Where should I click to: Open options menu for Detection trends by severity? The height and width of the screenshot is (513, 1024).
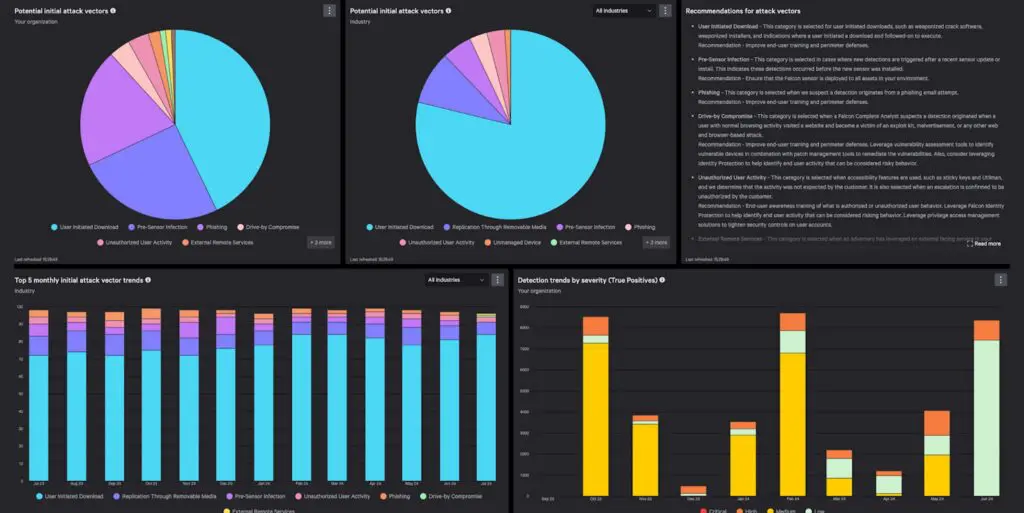(1000, 280)
